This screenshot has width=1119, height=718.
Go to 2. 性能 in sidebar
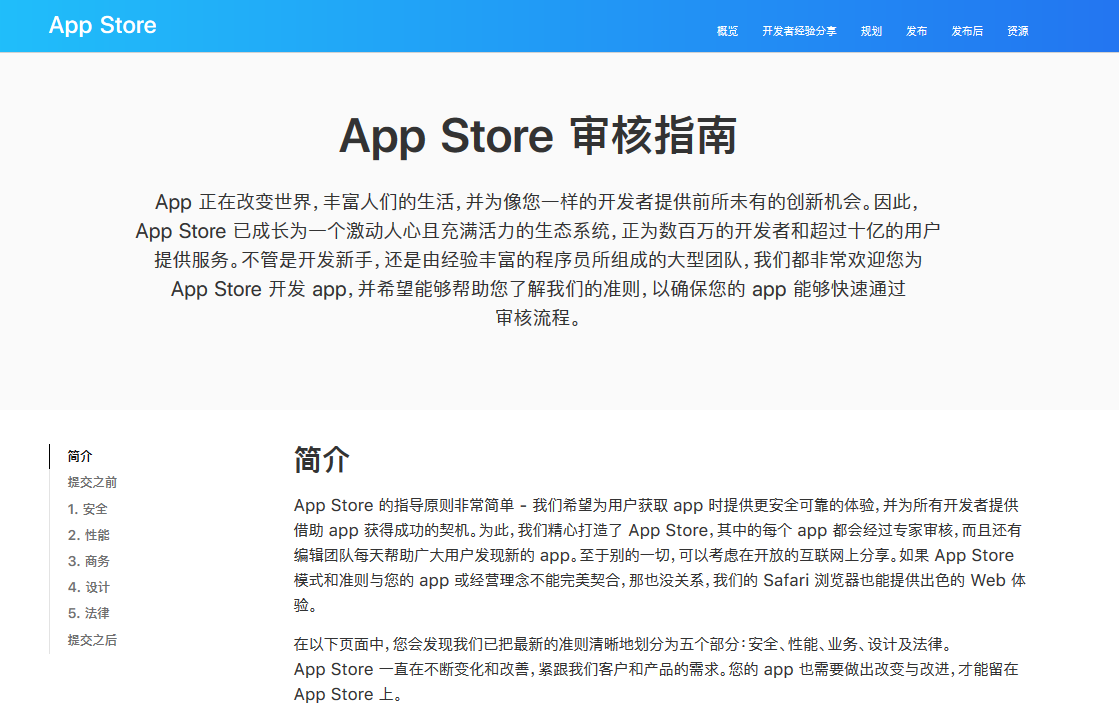click(x=89, y=535)
